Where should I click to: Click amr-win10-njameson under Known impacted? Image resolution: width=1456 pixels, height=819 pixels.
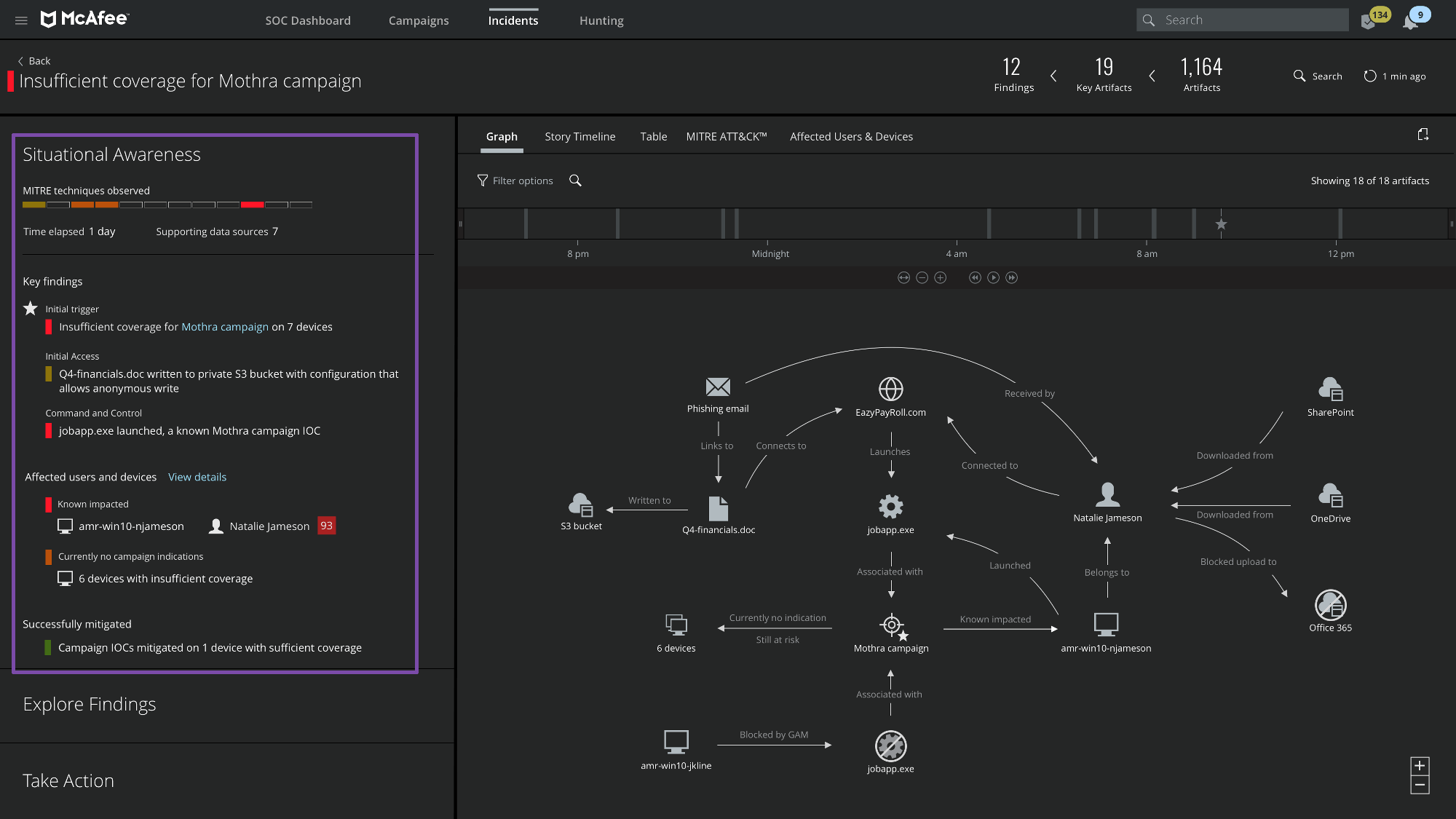(121, 526)
